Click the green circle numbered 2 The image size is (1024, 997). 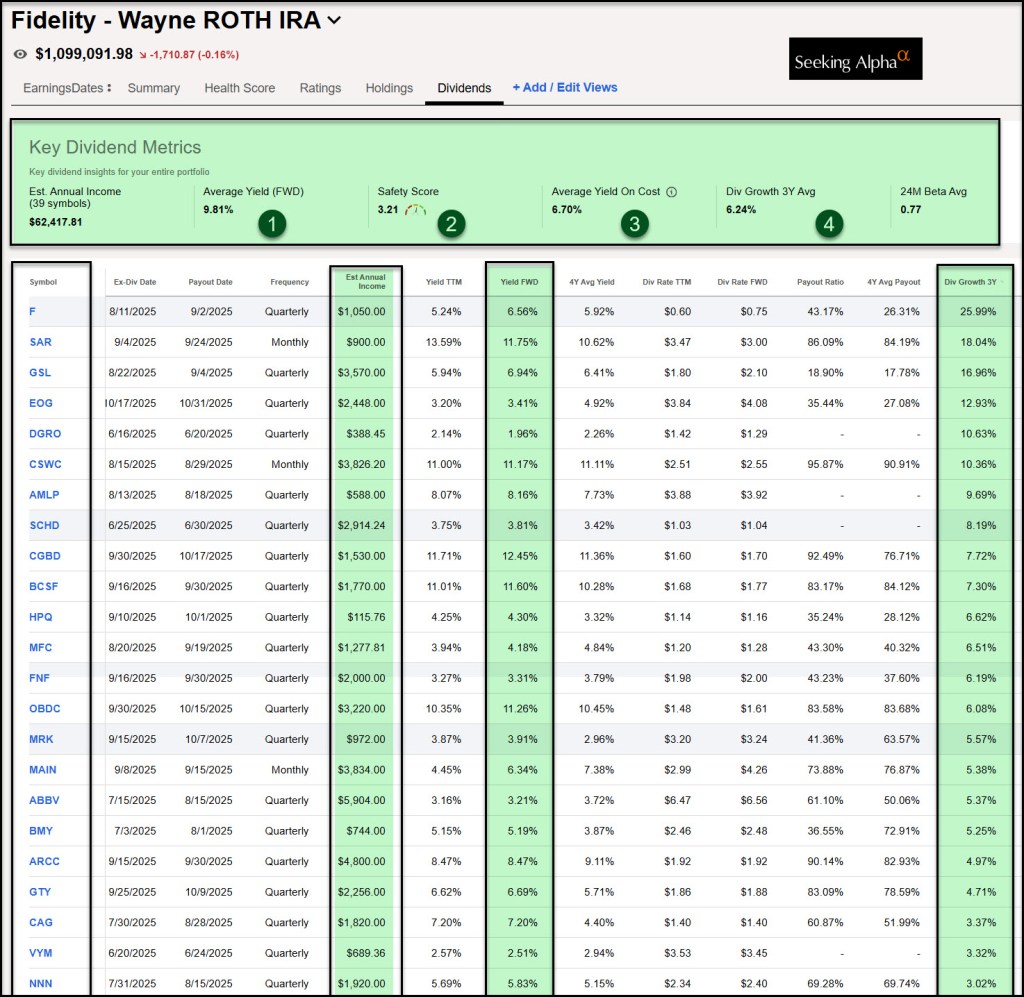point(451,223)
